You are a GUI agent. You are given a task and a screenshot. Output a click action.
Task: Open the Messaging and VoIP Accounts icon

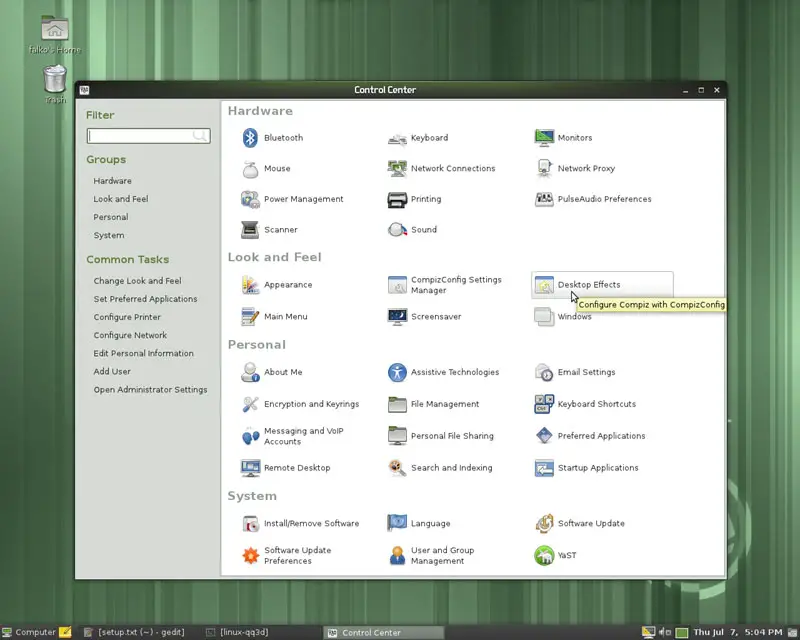[250, 436]
